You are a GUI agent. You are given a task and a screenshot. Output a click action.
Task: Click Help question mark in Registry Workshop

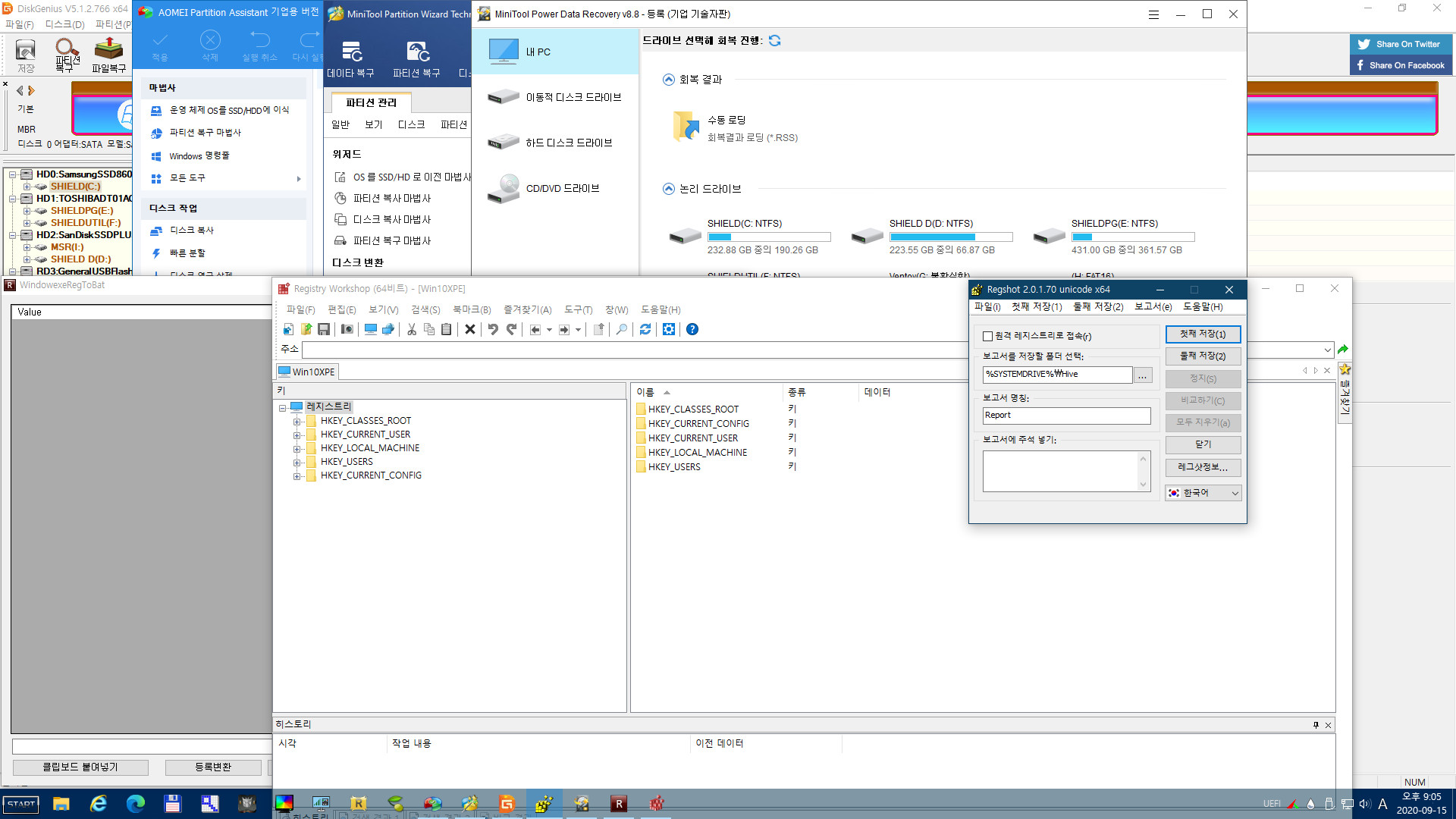click(692, 329)
